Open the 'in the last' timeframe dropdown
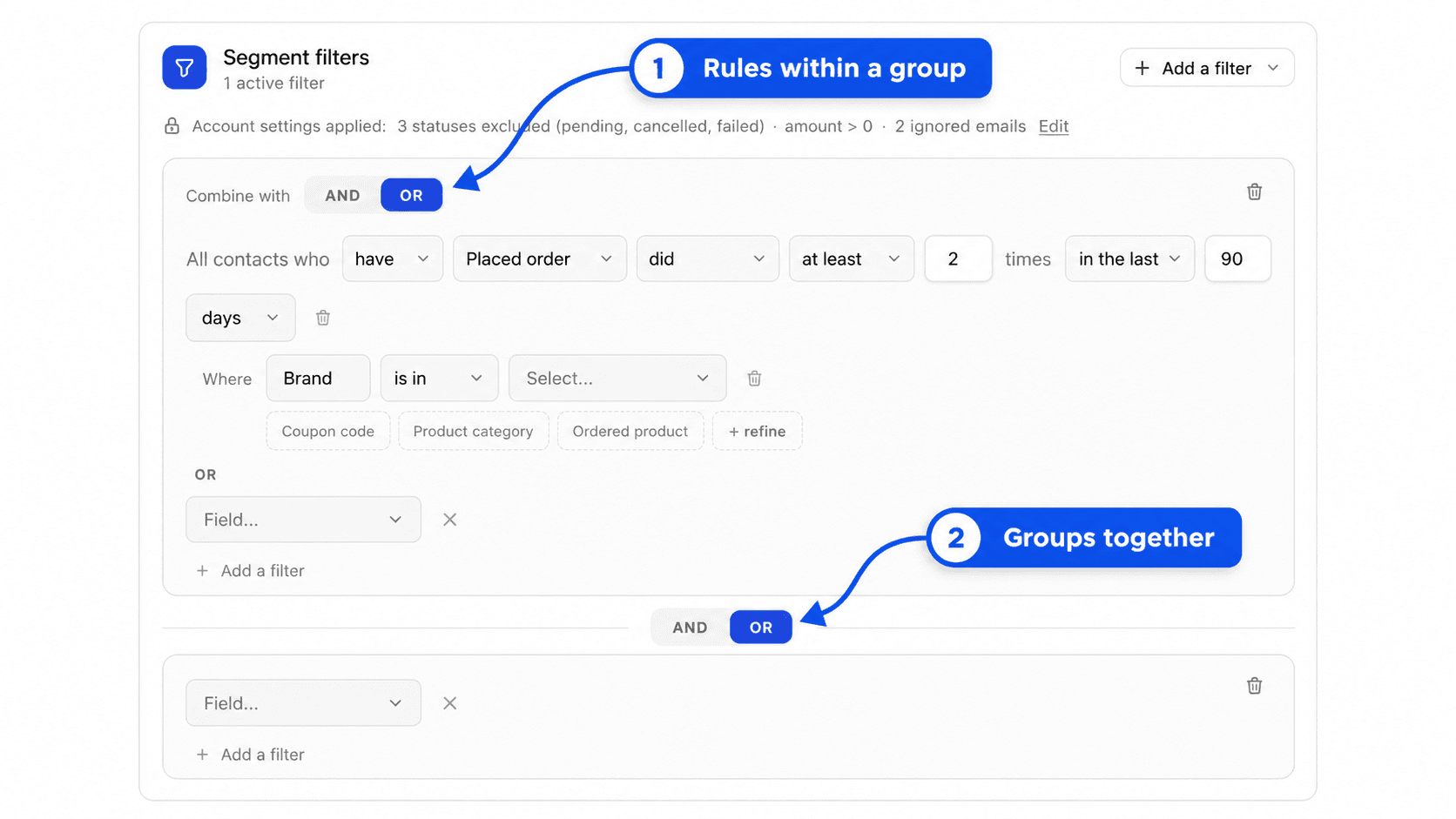The height and width of the screenshot is (819, 1456). click(1129, 258)
